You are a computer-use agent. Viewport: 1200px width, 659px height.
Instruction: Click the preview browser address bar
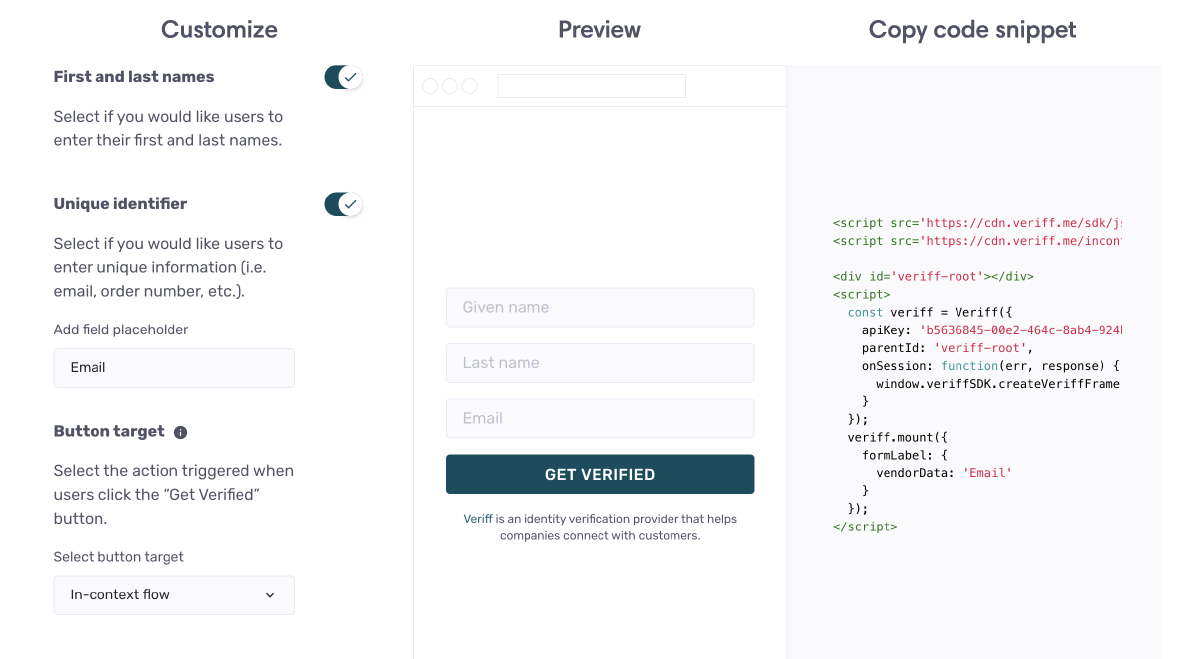pyautogui.click(x=591, y=86)
